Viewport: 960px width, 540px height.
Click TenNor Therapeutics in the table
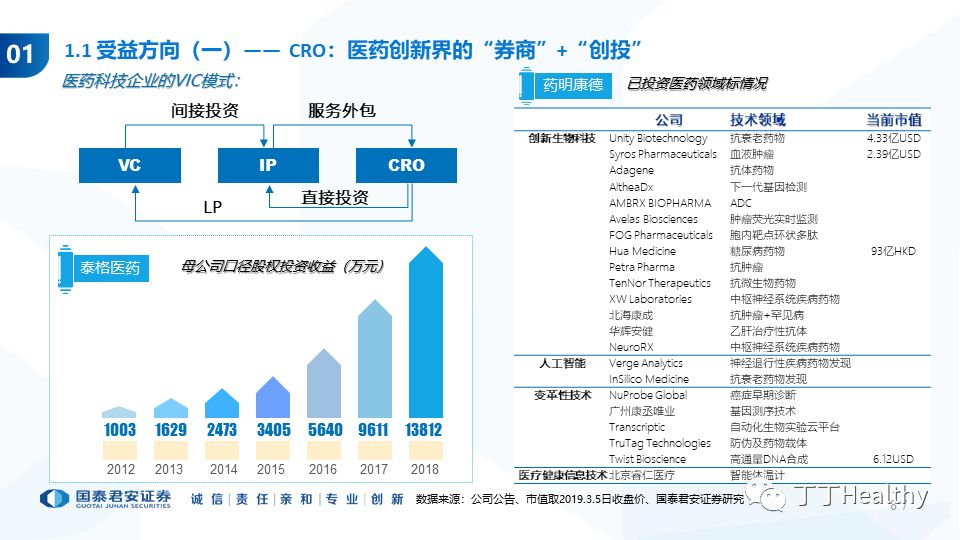tap(659, 283)
